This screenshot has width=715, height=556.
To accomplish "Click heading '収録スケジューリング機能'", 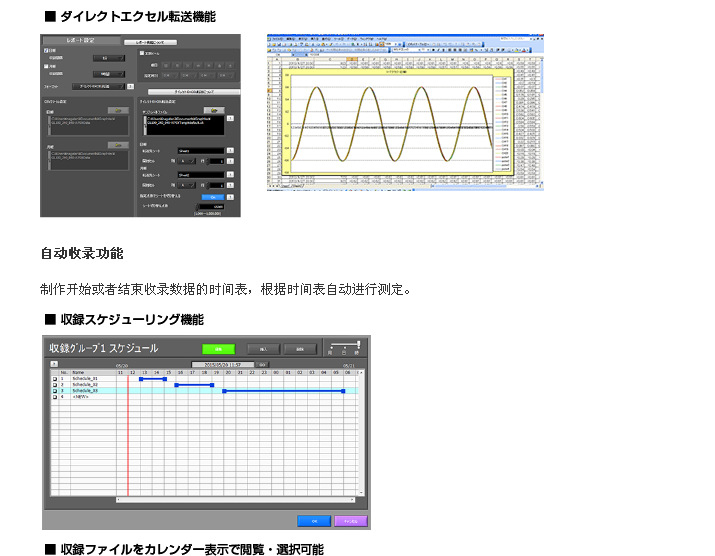I will [x=132, y=320].
